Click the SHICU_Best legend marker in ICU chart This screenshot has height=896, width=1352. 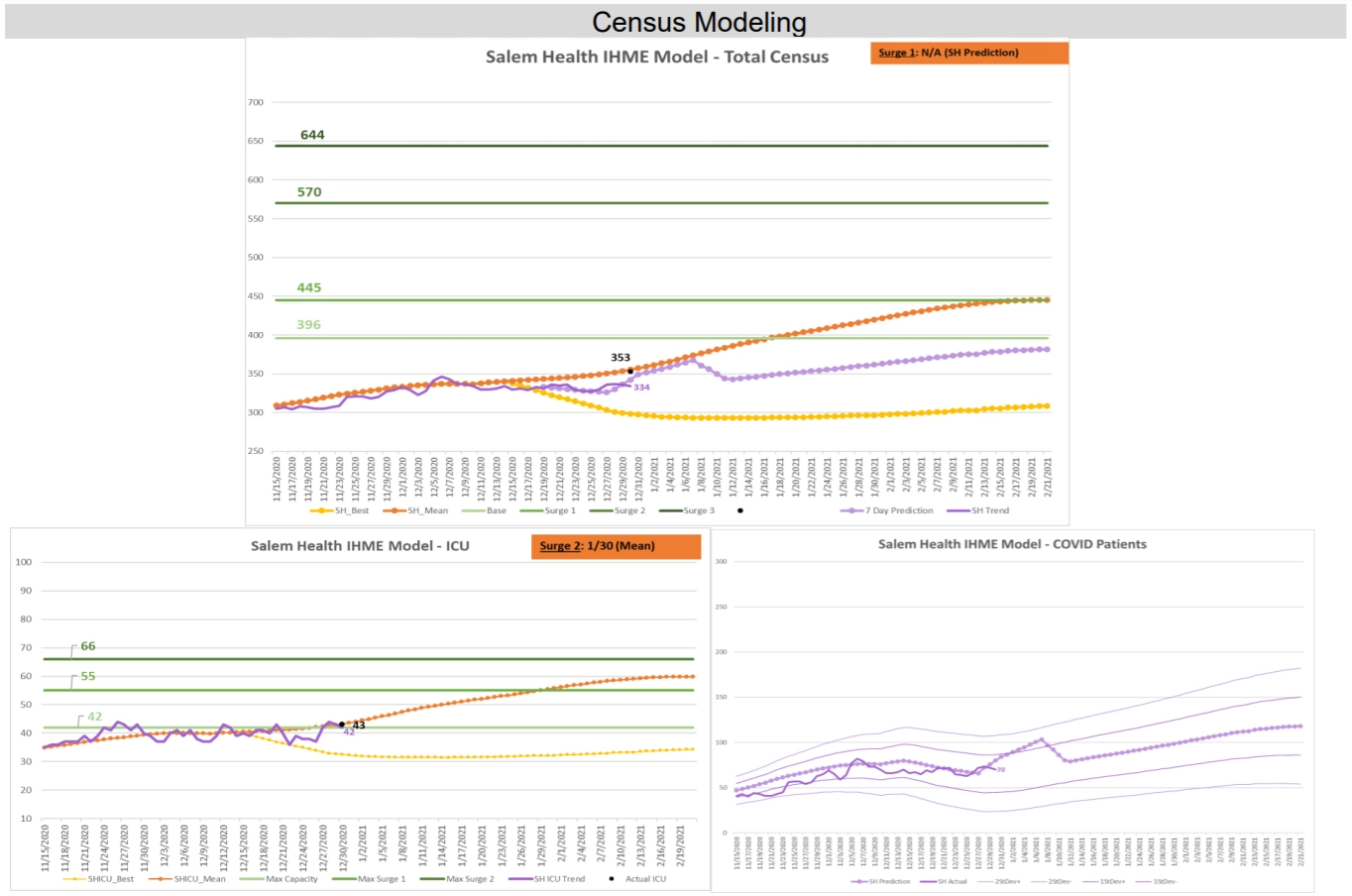(74, 879)
